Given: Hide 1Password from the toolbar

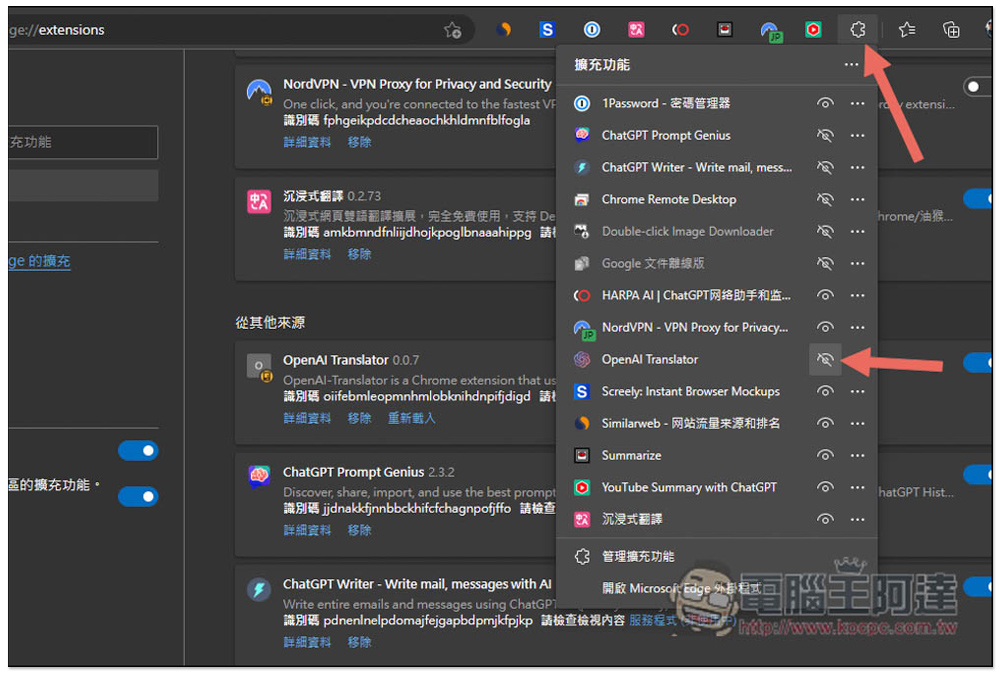Looking at the screenshot, I should (825, 103).
